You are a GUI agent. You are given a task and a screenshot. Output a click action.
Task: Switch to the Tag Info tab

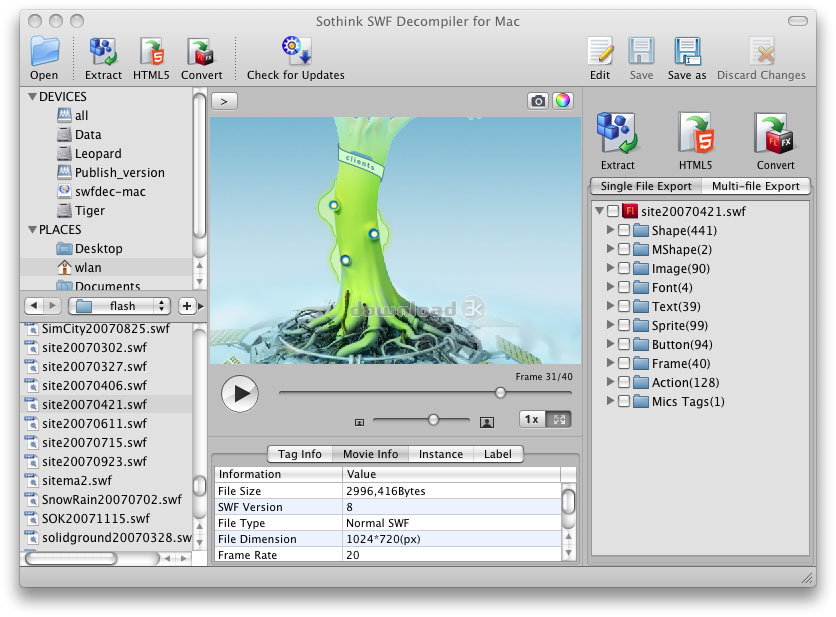[x=300, y=454]
